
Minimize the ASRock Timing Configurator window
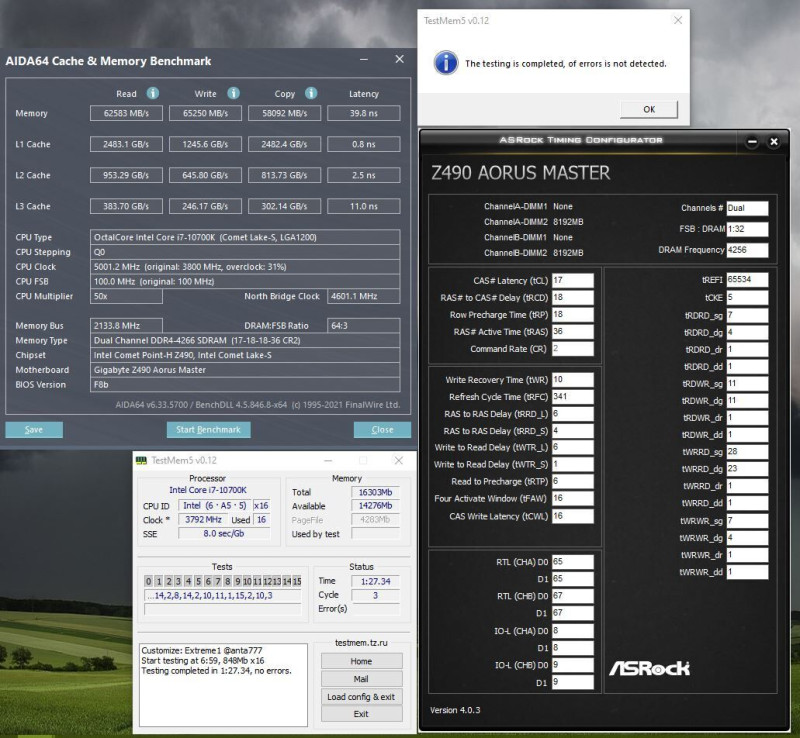click(752, 141)
